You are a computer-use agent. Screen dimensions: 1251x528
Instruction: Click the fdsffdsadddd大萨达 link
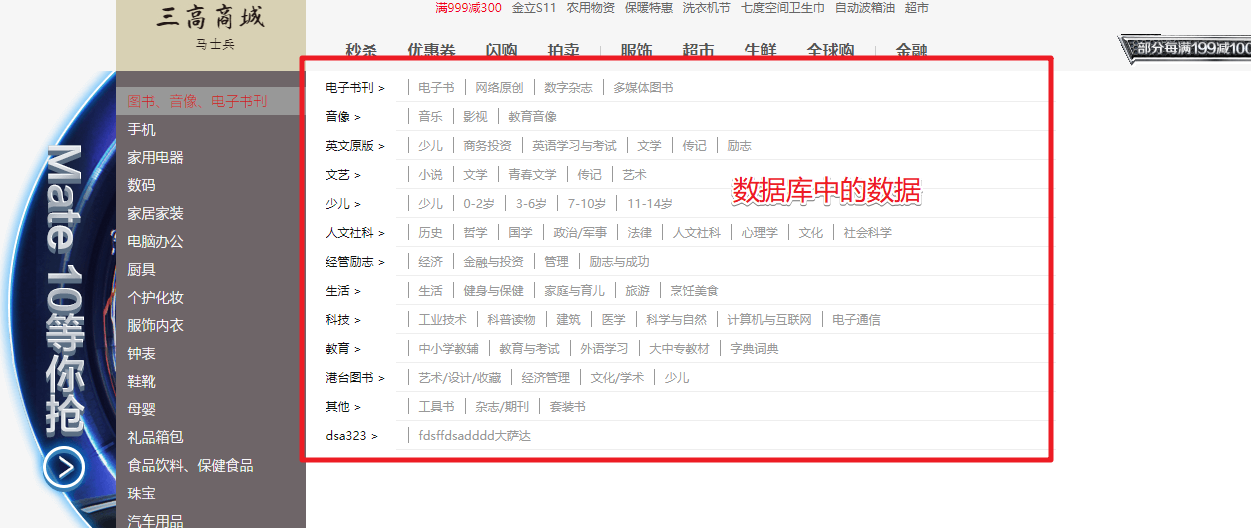tap(475, 436)
